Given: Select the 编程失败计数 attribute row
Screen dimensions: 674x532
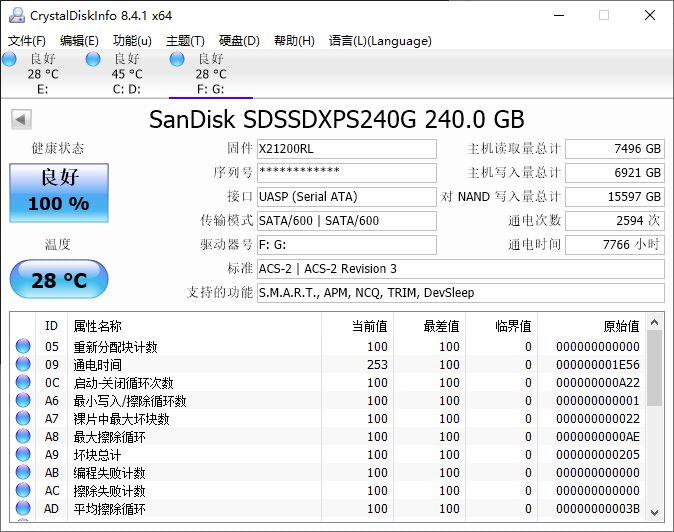Looking at the screenshot, I should (x=328, y=472).
